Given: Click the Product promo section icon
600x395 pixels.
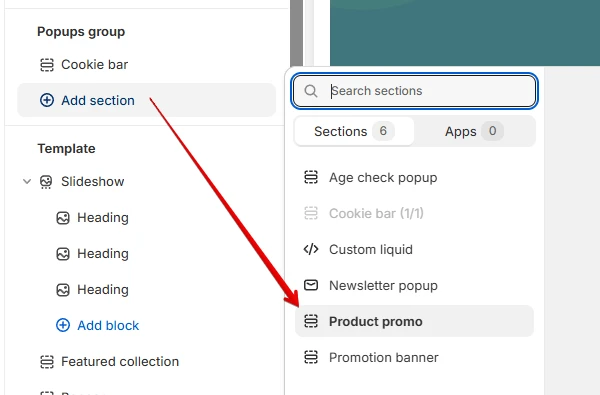Looking at the screenshot, I should (x=311, y=321).
